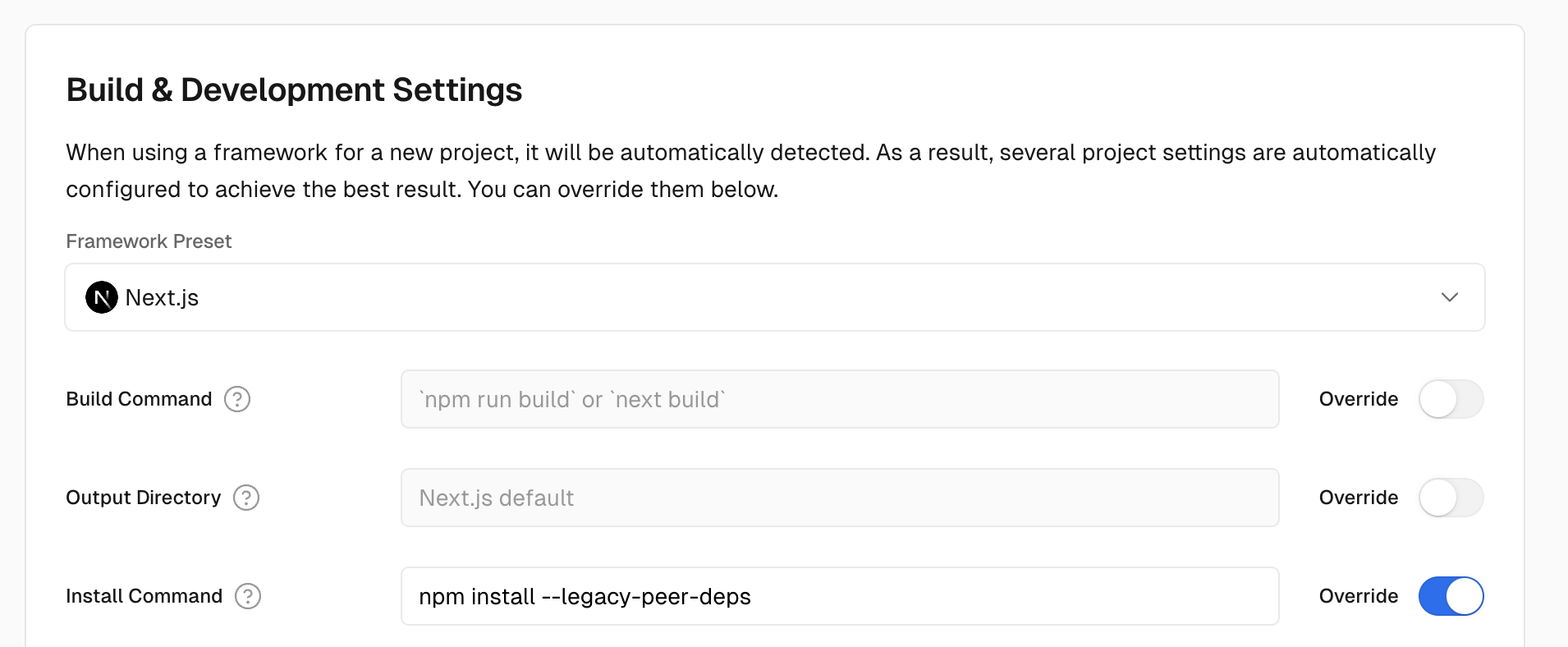Screen dimensions: 1568x647
Task: Click the Build Command label
Action: 139,399
